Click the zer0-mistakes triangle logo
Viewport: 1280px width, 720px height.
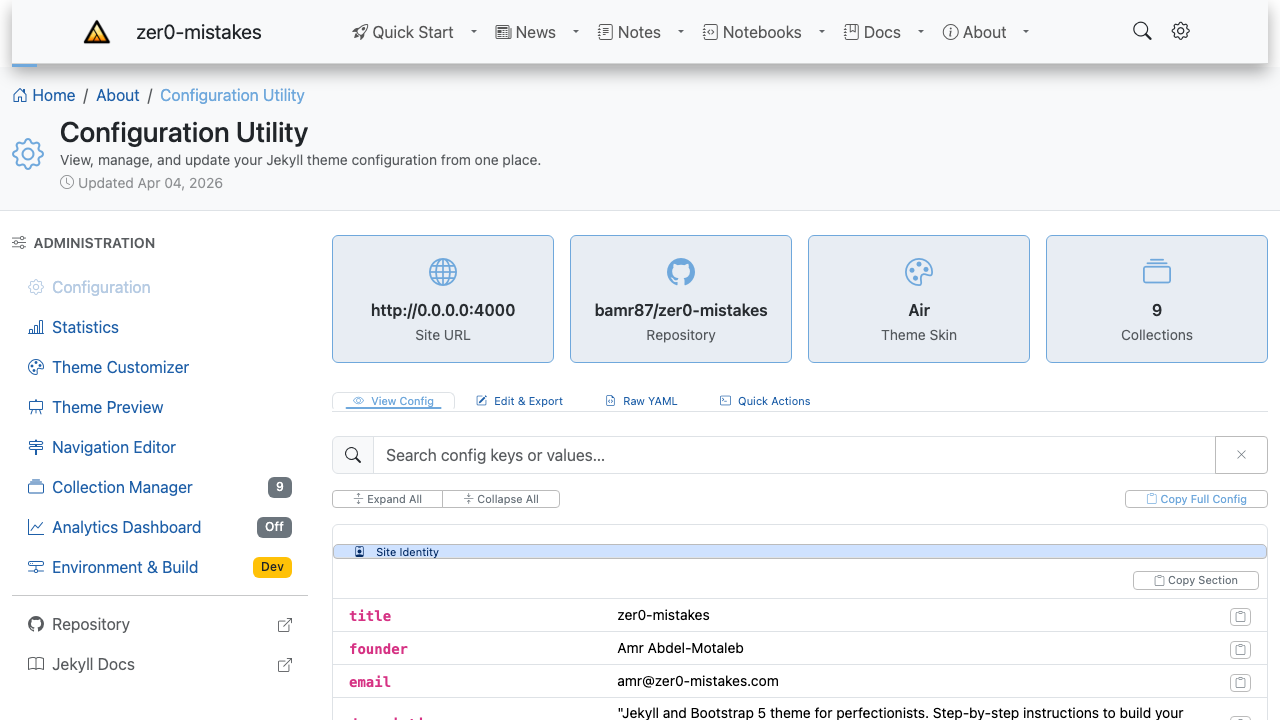coord(97,32)
